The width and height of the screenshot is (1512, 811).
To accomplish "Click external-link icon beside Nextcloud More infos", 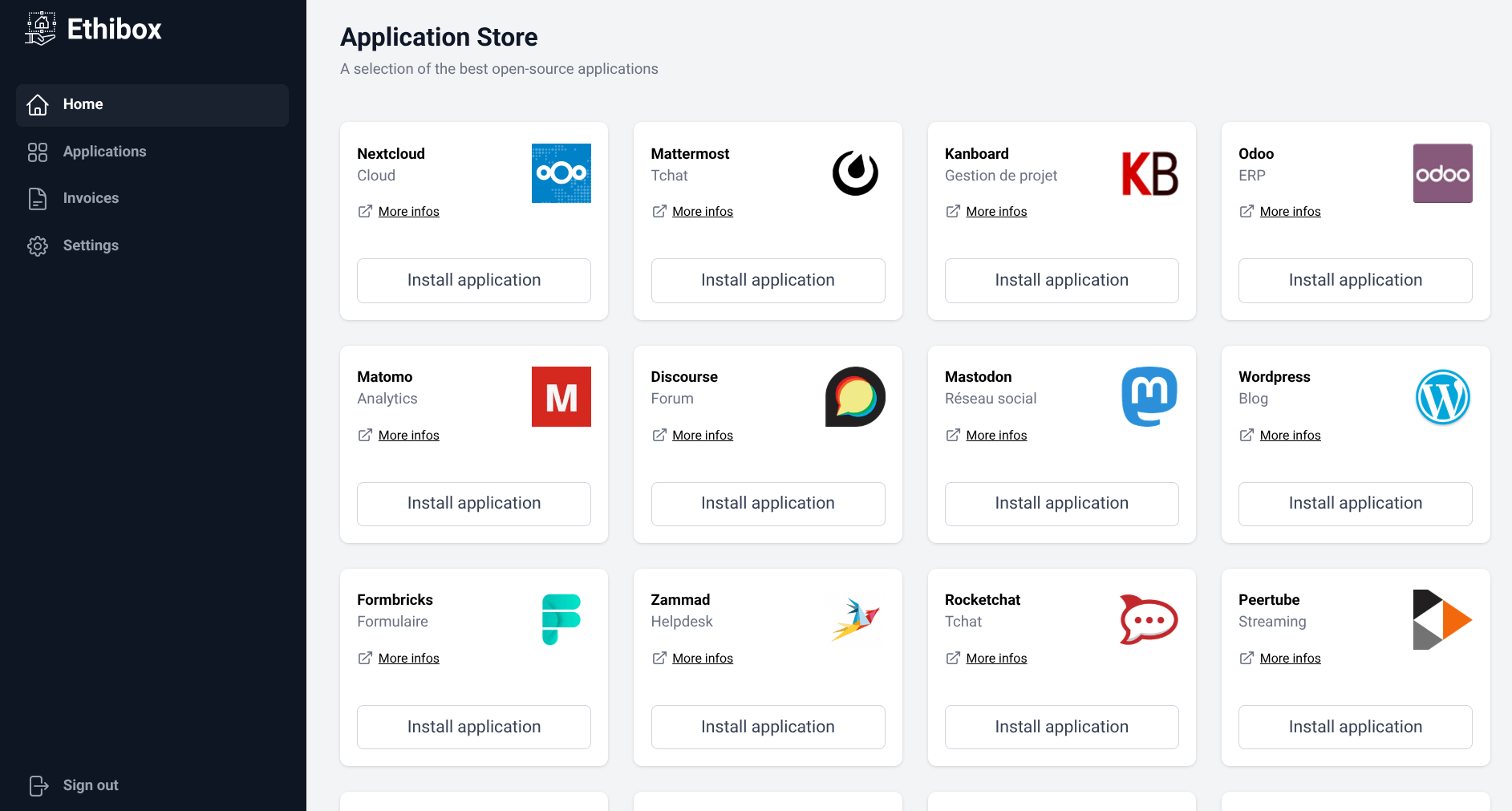I will [365, 211].
